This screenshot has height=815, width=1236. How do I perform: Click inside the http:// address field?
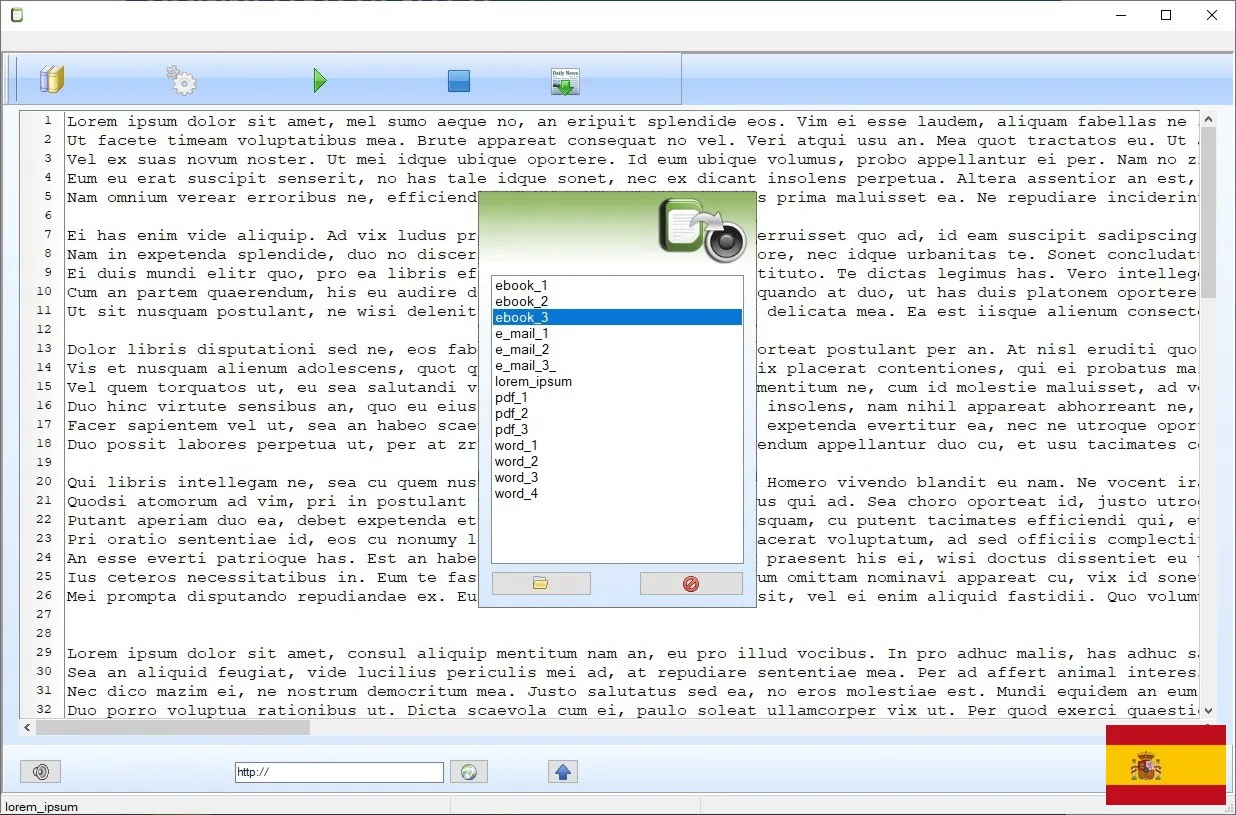pyautogui.click(x=338, y=771)
